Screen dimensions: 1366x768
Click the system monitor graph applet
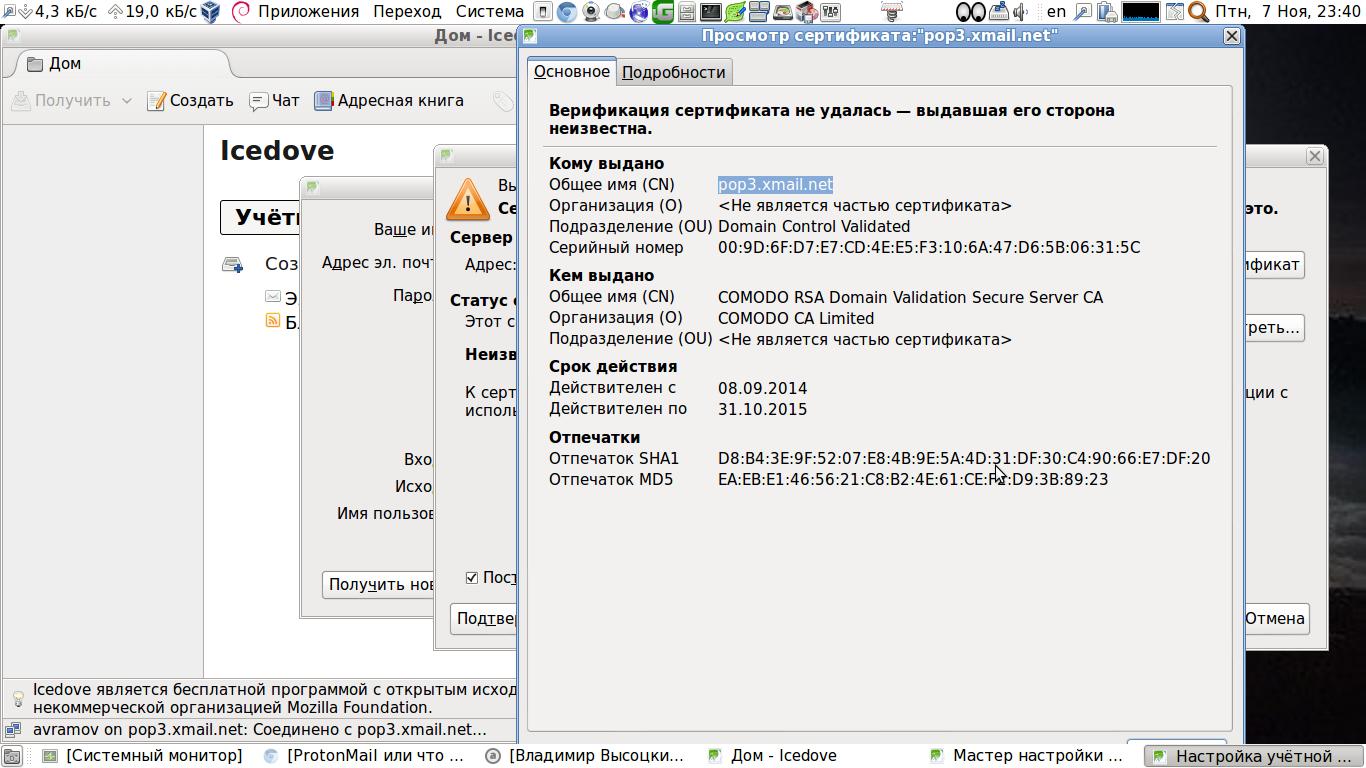[x=1141, y=12]
